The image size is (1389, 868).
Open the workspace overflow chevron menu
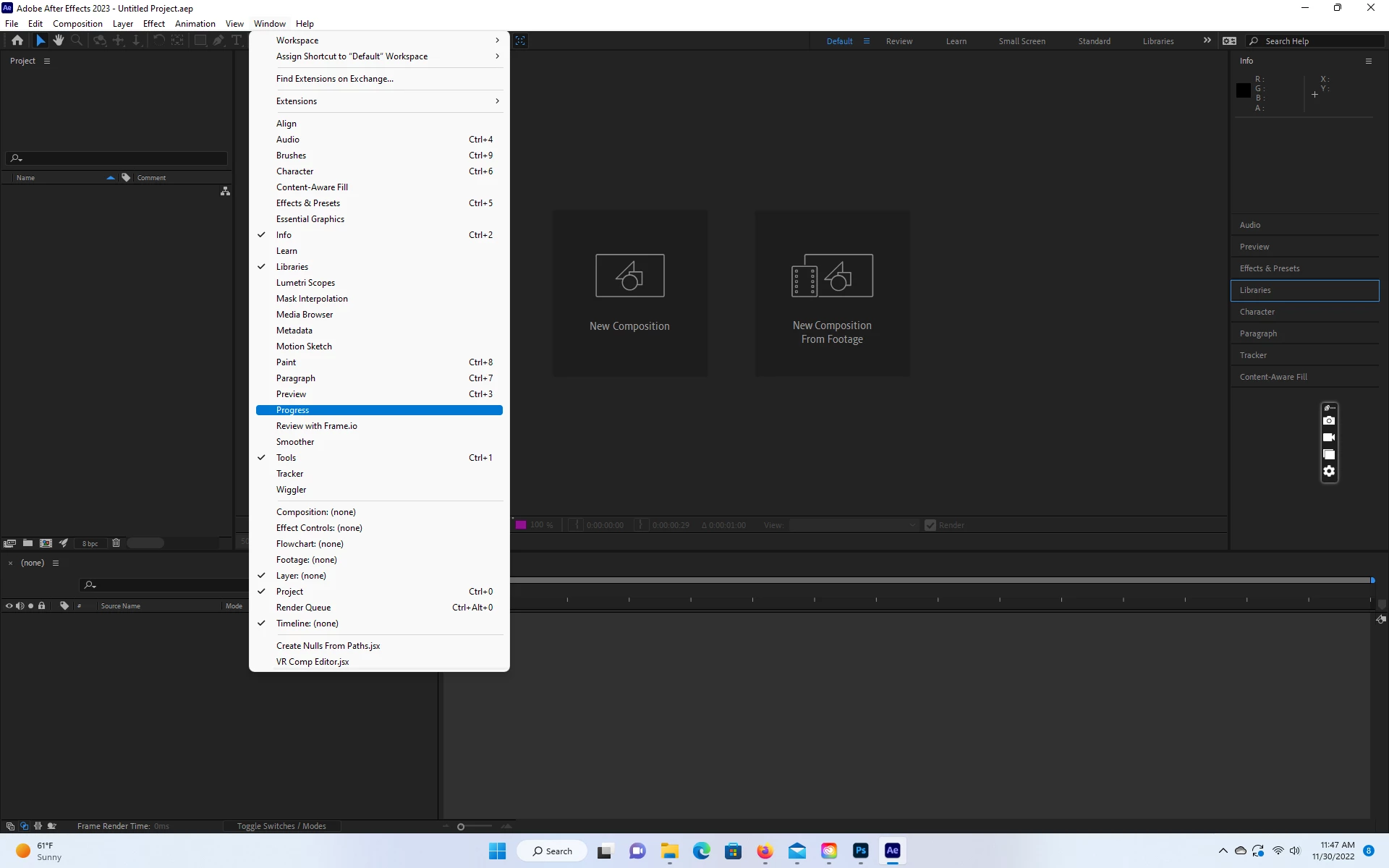(1207, 41)
